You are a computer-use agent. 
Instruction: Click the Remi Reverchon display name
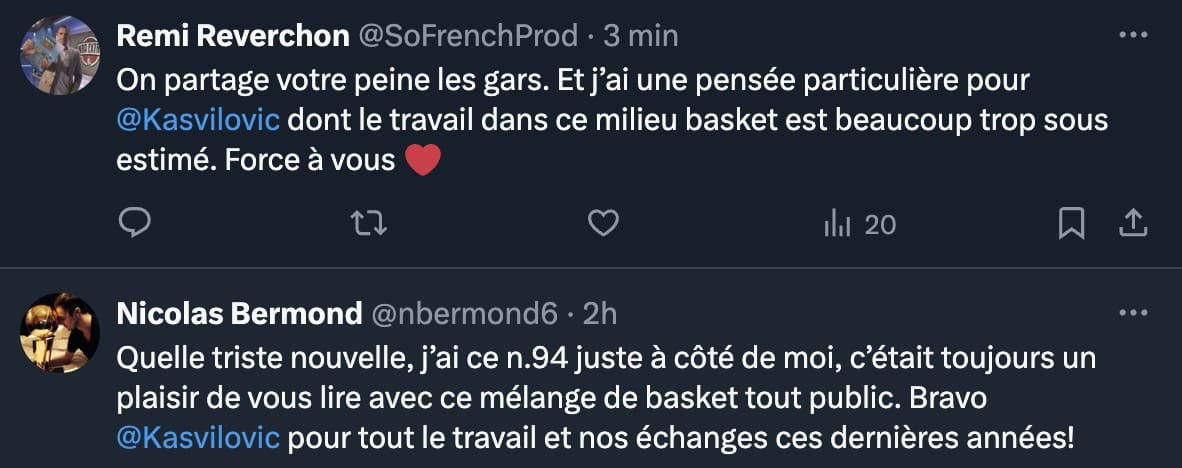coord(231,36)
